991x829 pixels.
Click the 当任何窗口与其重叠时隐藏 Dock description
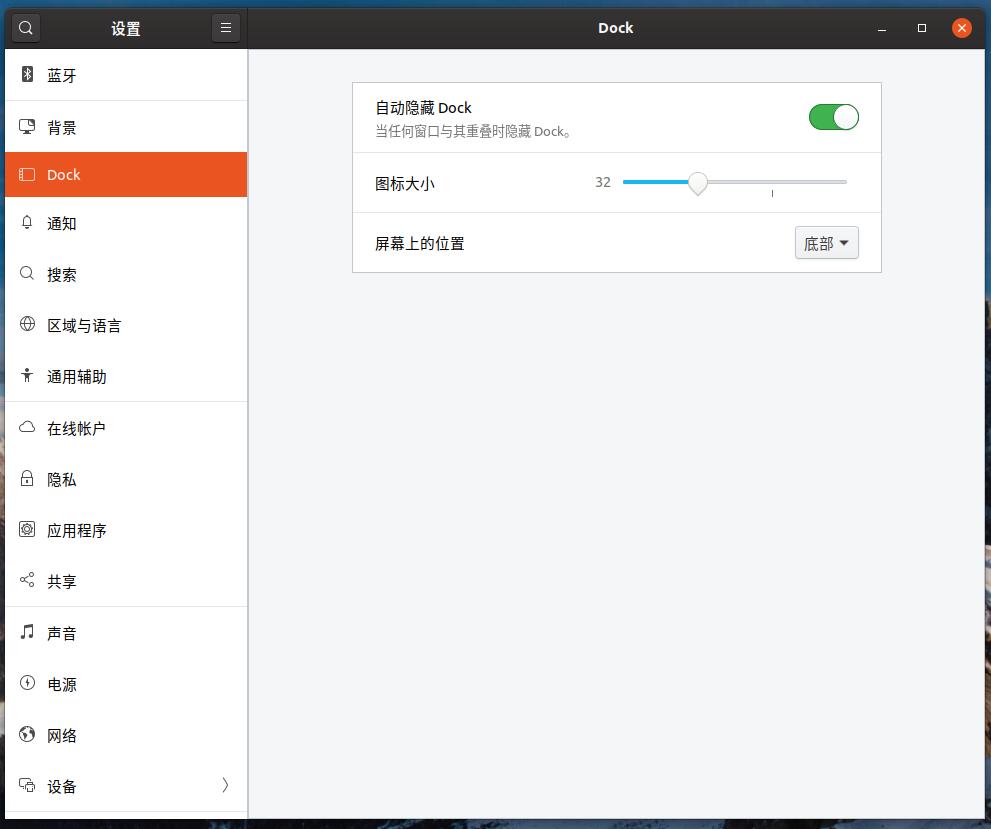pos(473,131)
